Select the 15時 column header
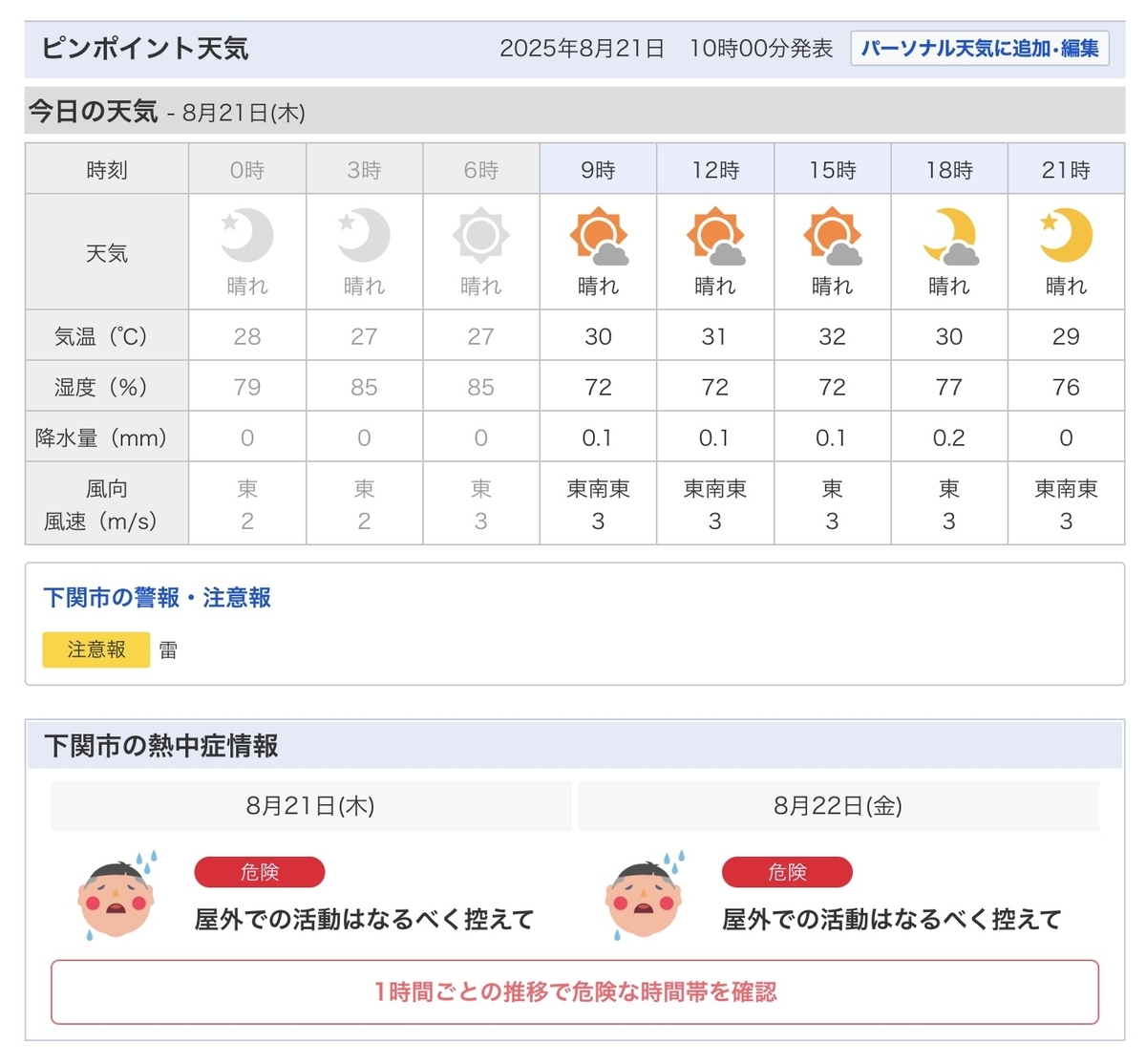The height and width of the screenshot is (1064, 1146). click(x=833, y=170)
